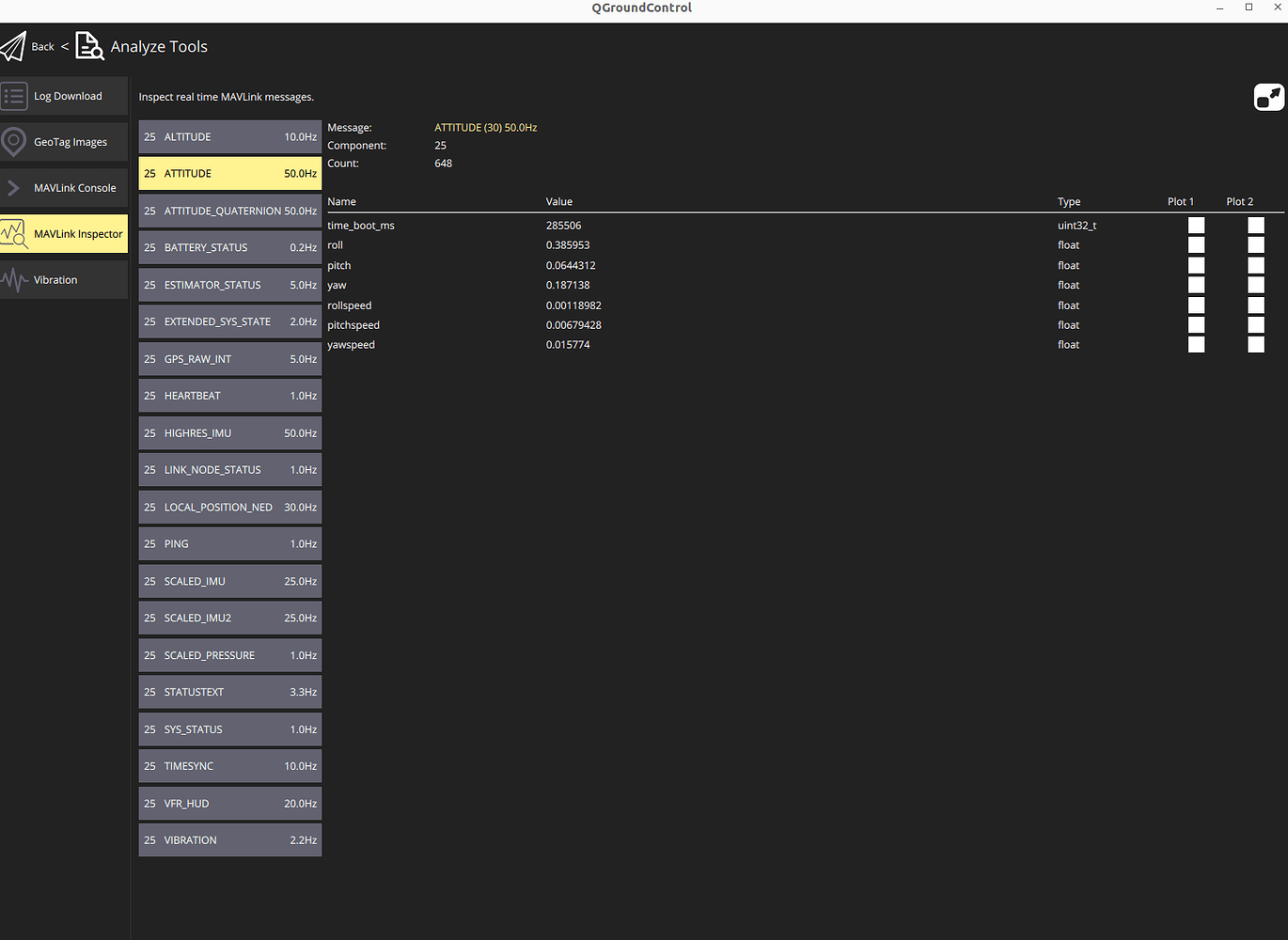Select the ATTITUDE 50.0Hz message
Image resolution: width=1288 pixels, height=940 pixels.
[x=230, y=174]
